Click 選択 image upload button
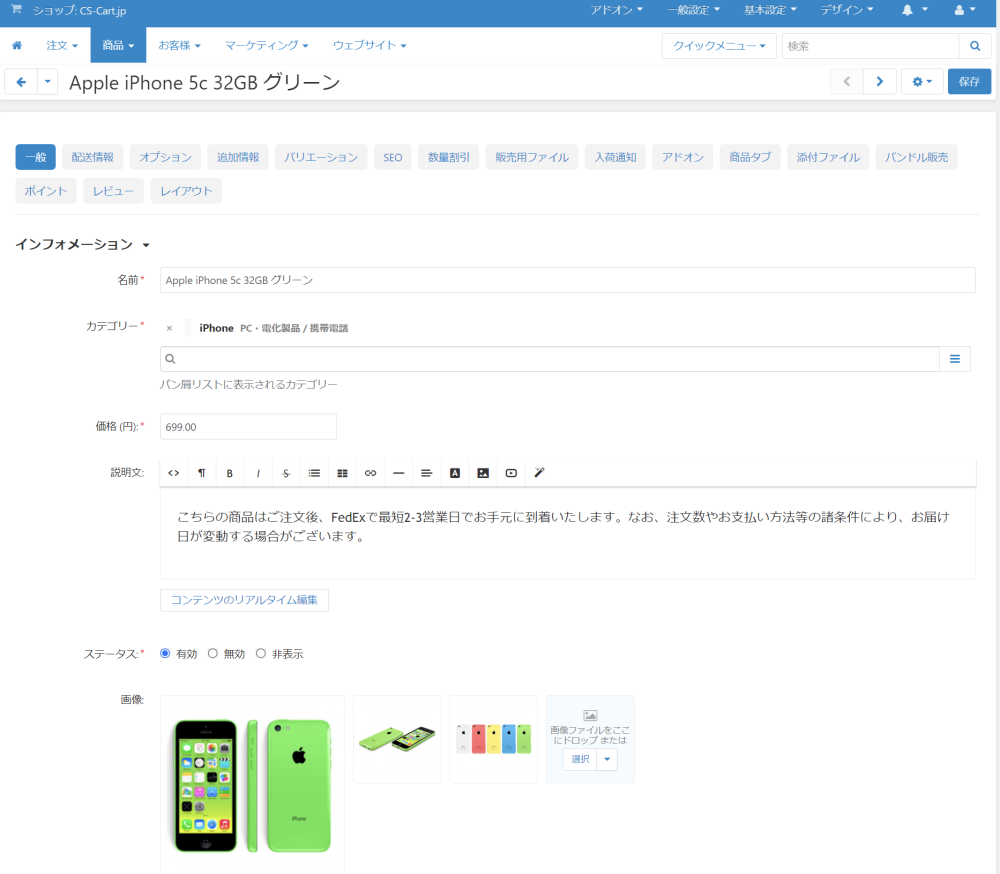1000x874 pixels. pos(580,759)
